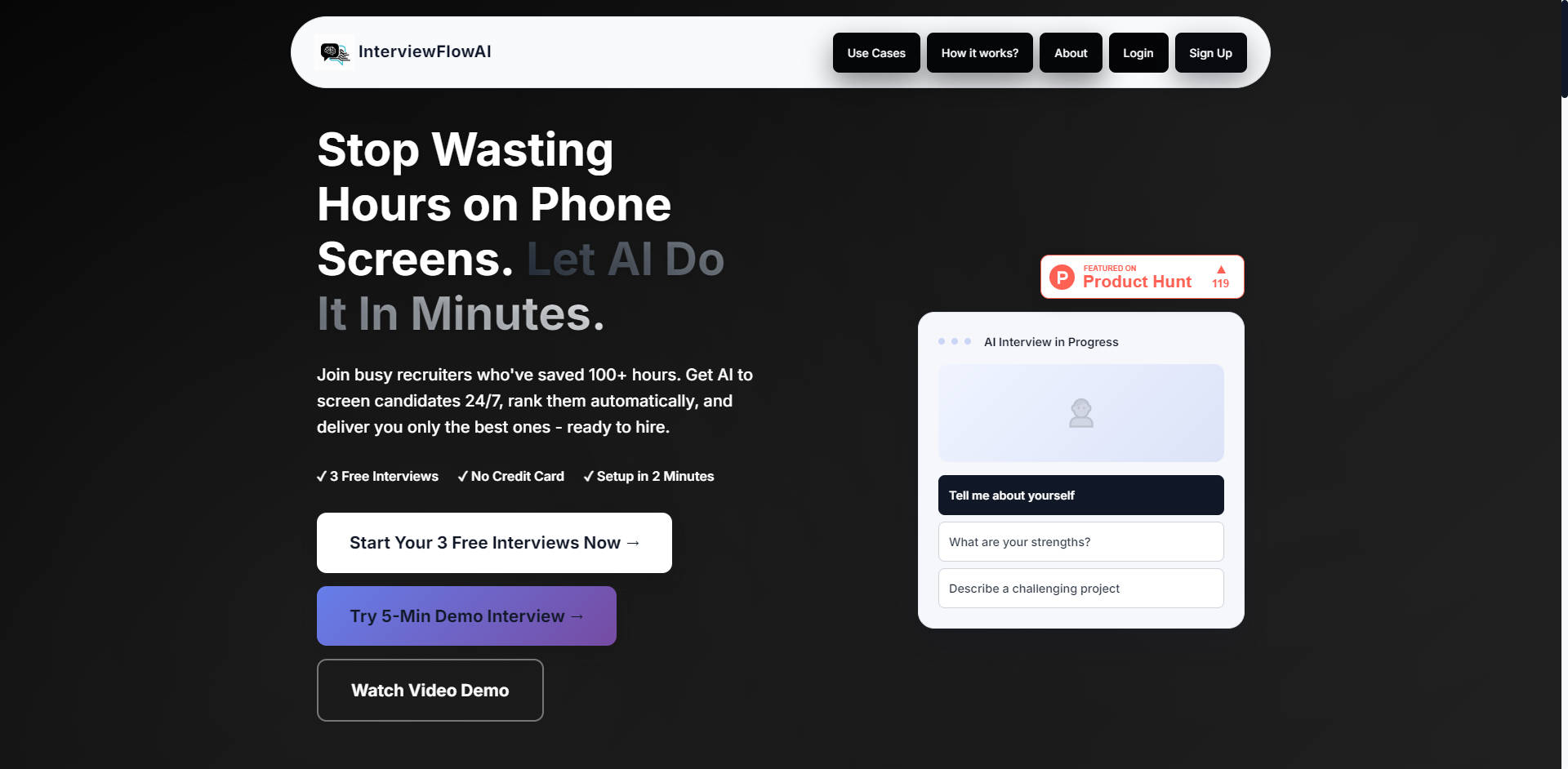
Task: Start Your 3 Free Interviews Now
Action: click(x=494, y=543)
